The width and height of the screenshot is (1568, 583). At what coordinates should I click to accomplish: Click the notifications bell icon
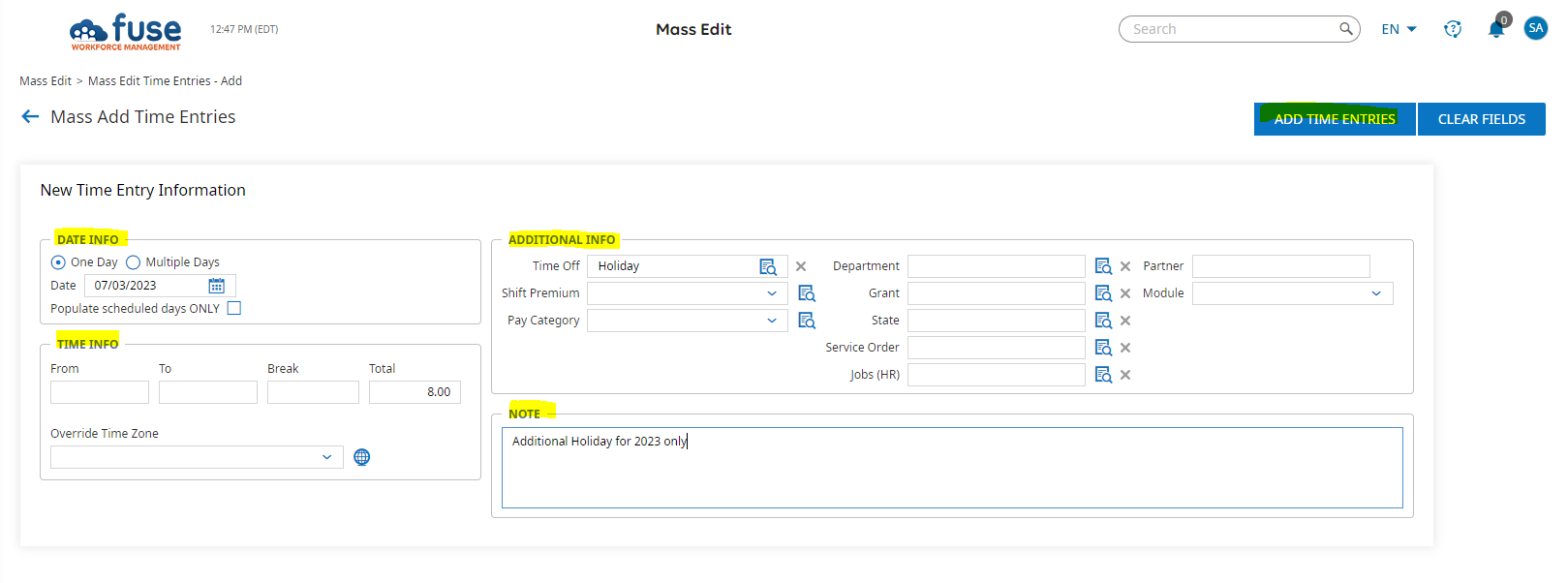coord(1496,29)
